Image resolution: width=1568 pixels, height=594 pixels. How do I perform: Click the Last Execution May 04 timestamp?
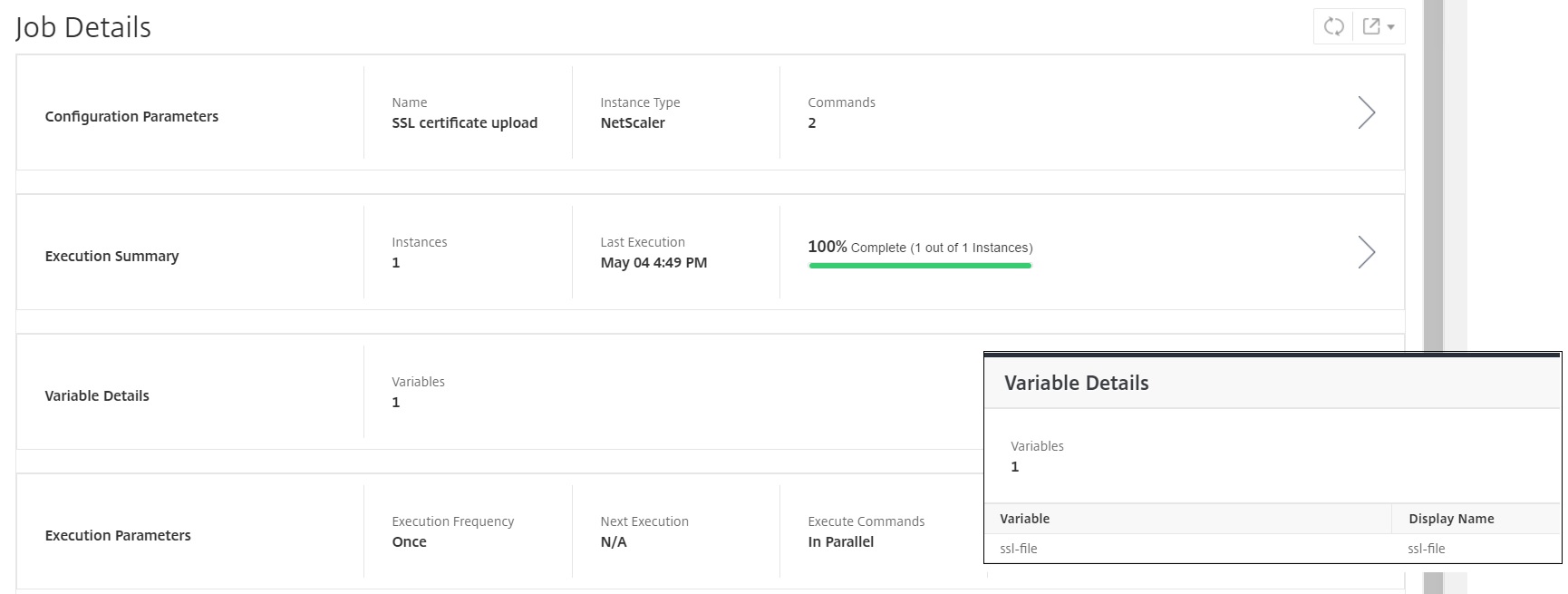click(x=653, y=262)
